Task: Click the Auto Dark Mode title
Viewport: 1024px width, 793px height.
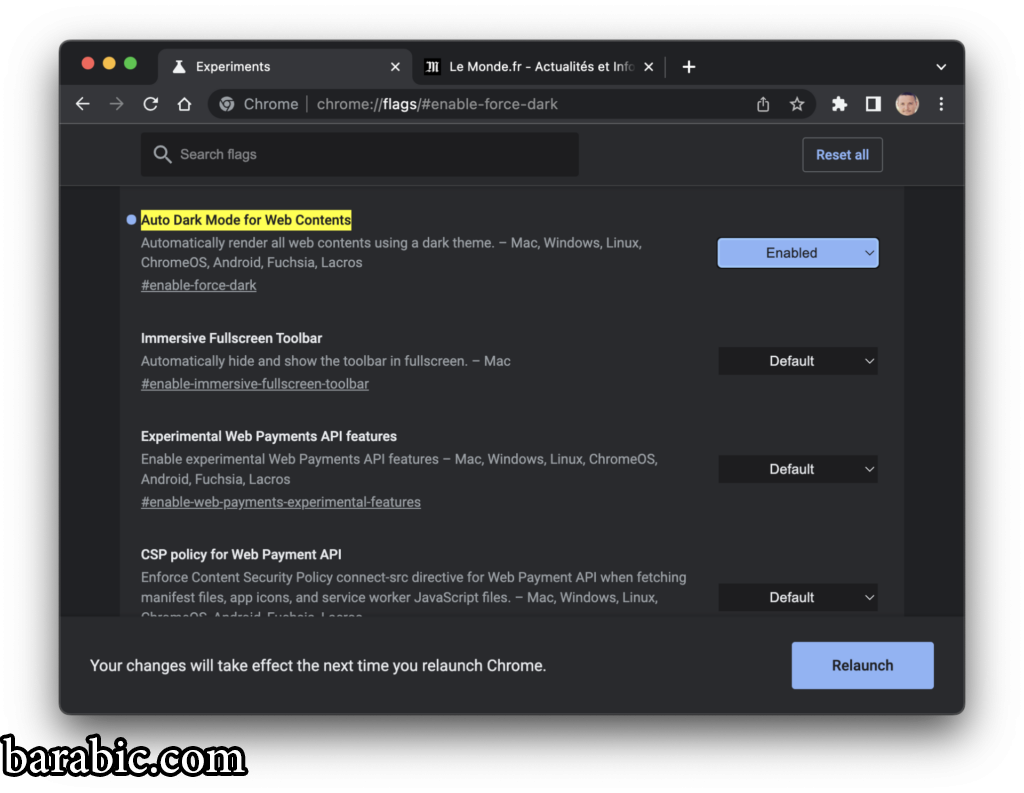Action: tap(246, 220)
